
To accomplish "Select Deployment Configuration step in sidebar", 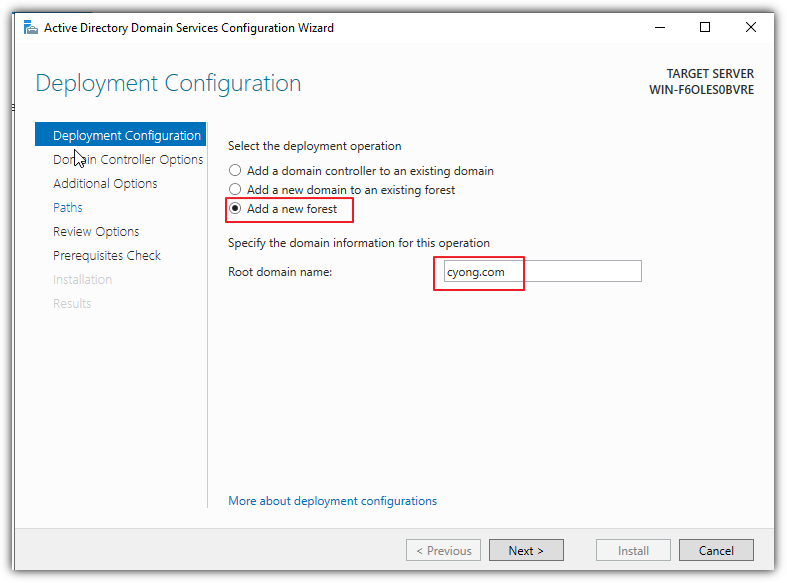I will tap(120, 135).
